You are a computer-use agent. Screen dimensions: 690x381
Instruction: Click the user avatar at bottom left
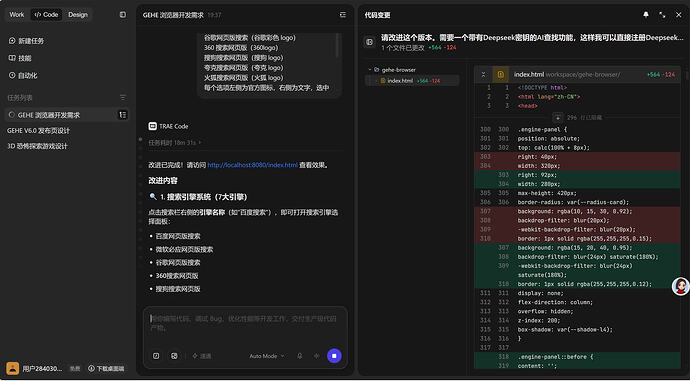coord(13,368)
